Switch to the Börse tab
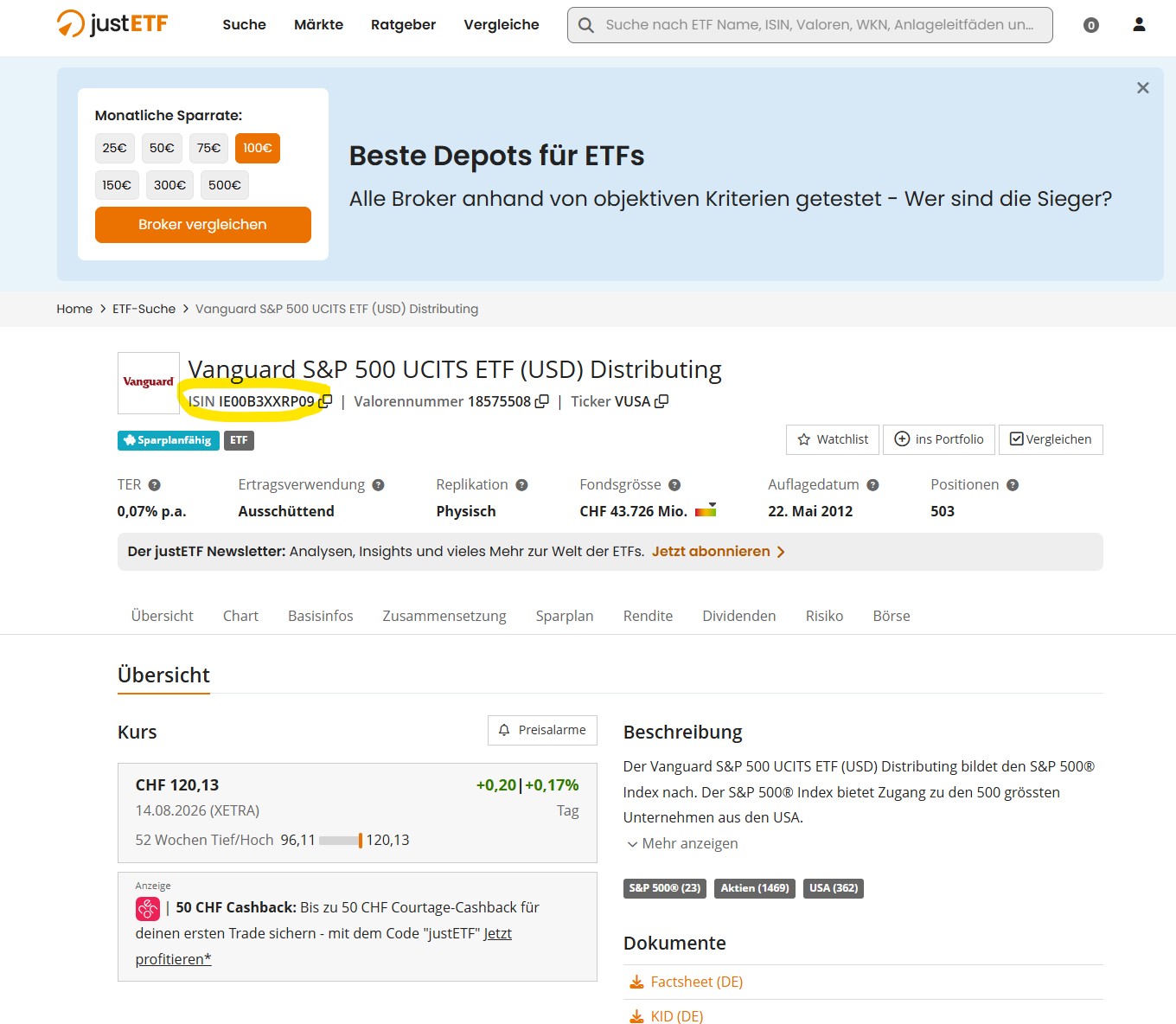This screenshot has width=1176, height=1024. point(892,616)
